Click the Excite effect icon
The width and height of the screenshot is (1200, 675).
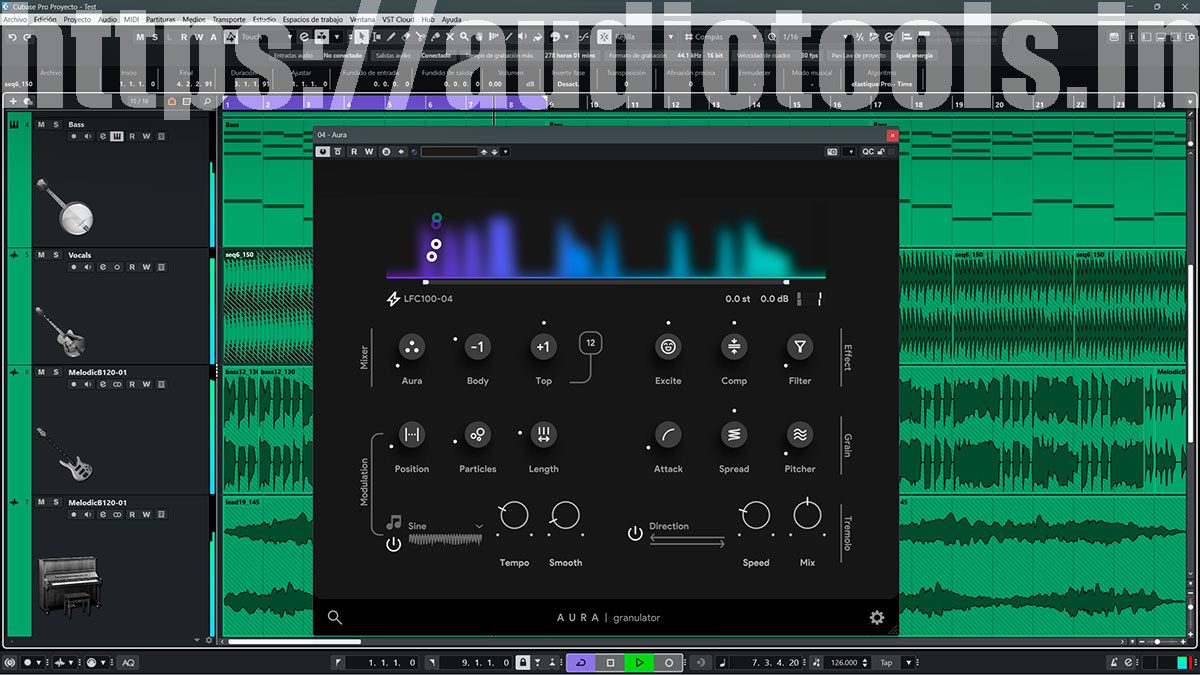(668, 347)
